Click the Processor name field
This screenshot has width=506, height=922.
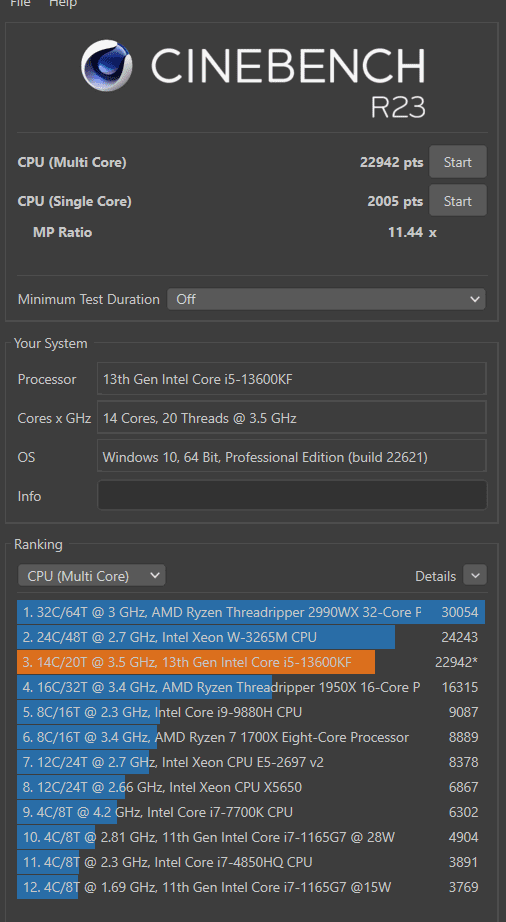pos(292,379)
